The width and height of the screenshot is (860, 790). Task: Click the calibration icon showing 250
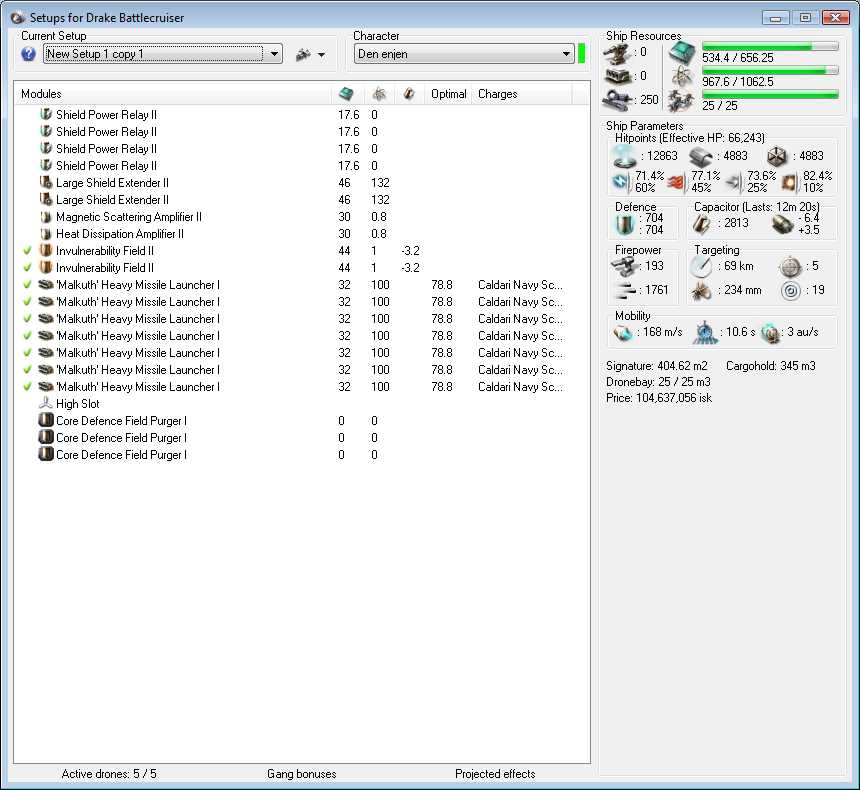pos(619,100)
